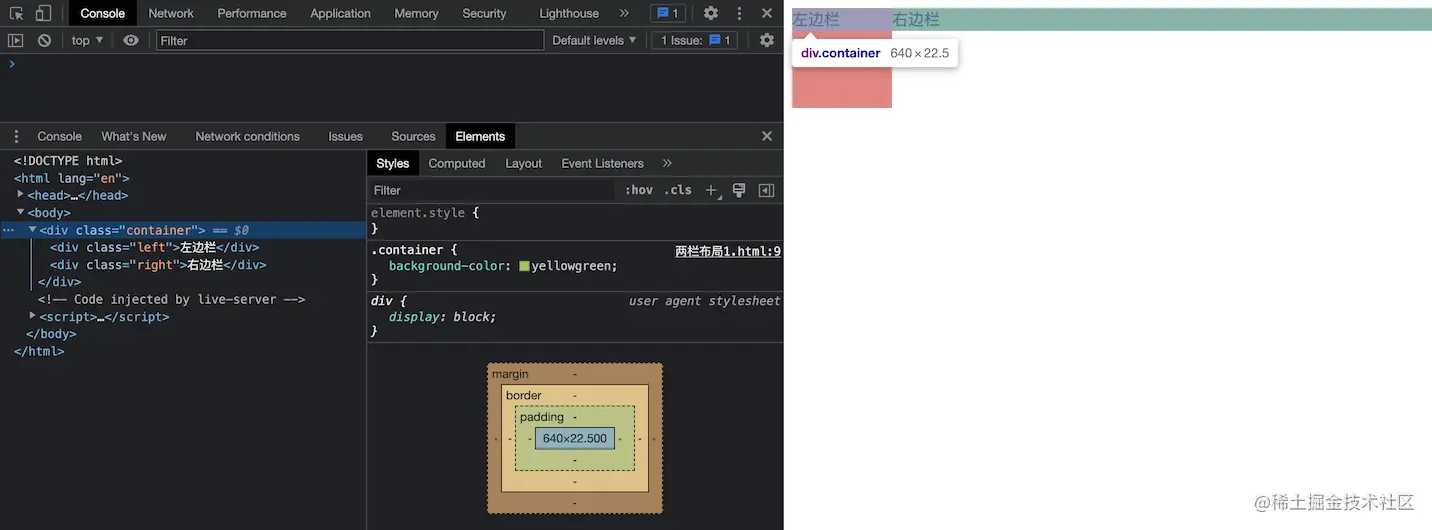
Task: Click the 640×22.500 content box
Action: coord(575,438)
